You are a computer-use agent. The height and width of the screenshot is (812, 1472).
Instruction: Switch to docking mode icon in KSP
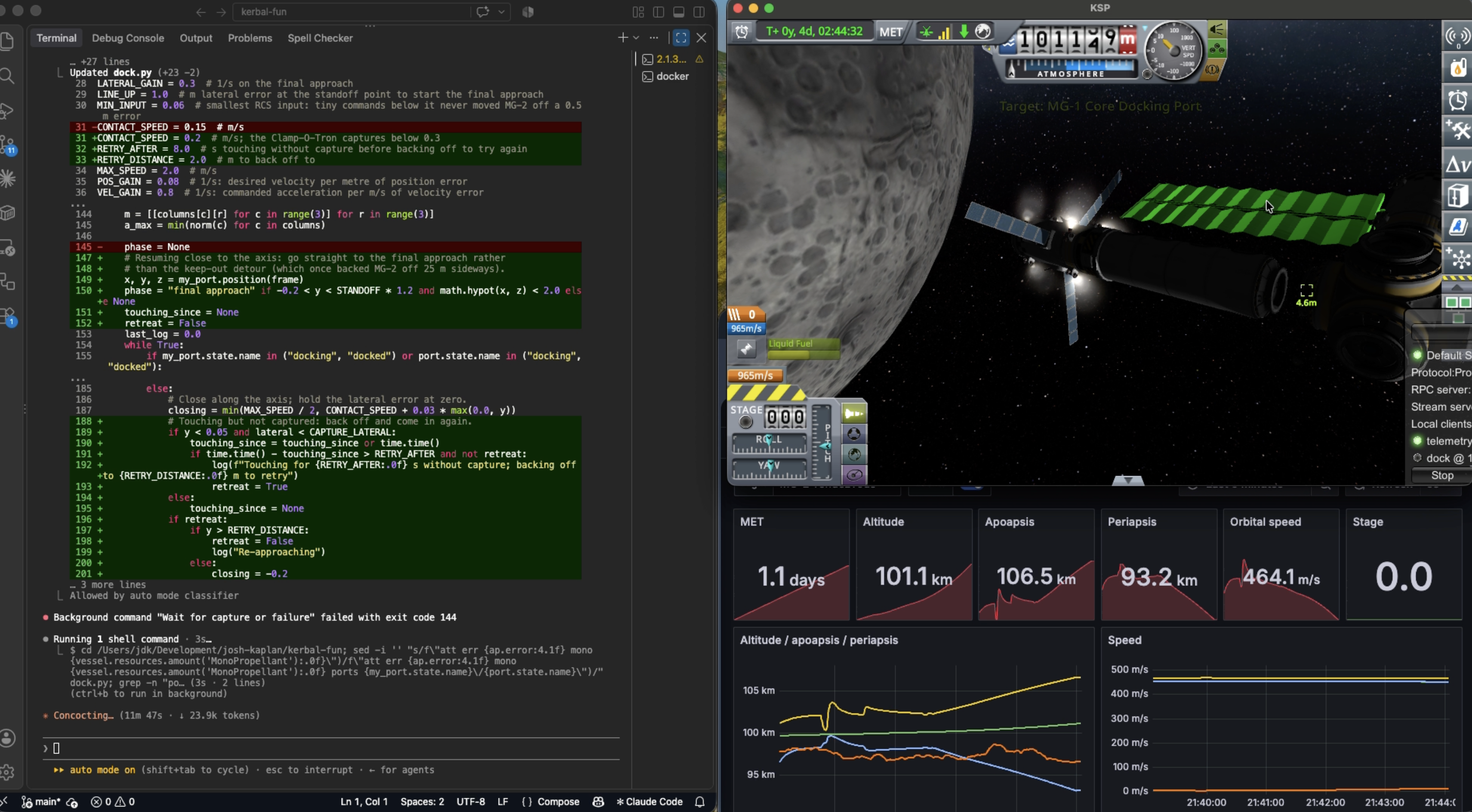click(854, 434)
